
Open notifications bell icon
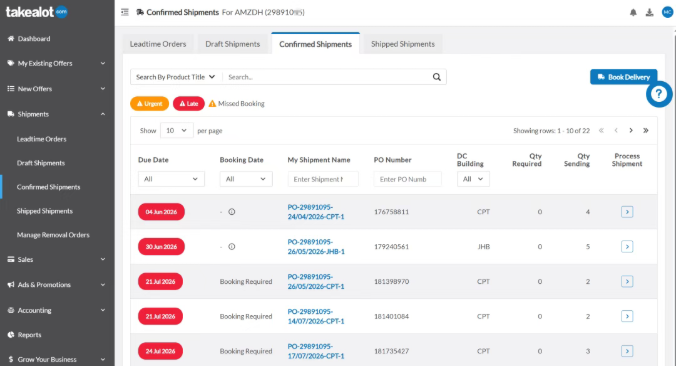pyautogui.click(x=633, y=13)
